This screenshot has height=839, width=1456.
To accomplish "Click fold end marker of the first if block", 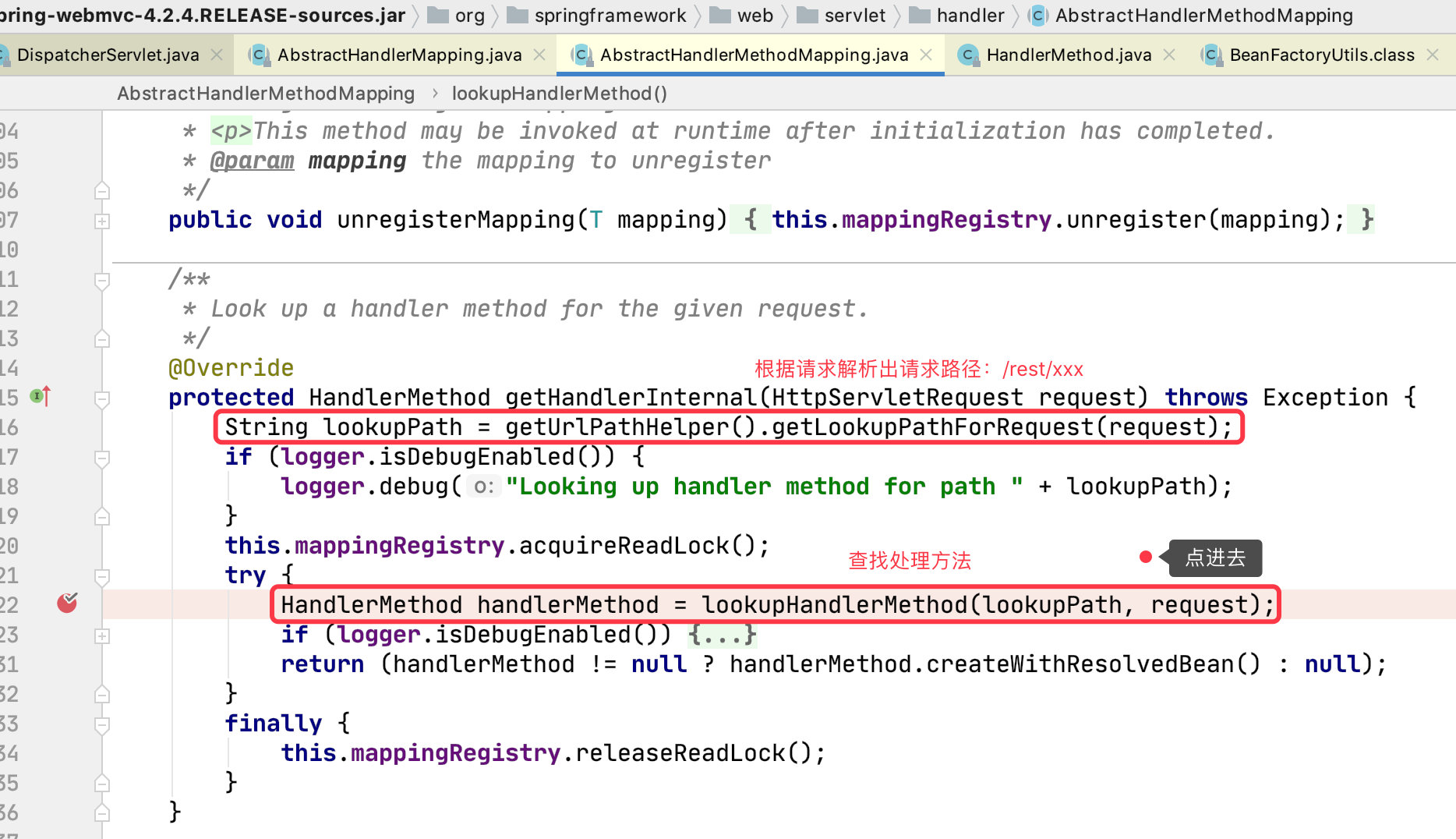I will pyautogui.click(x=101, y=517).
